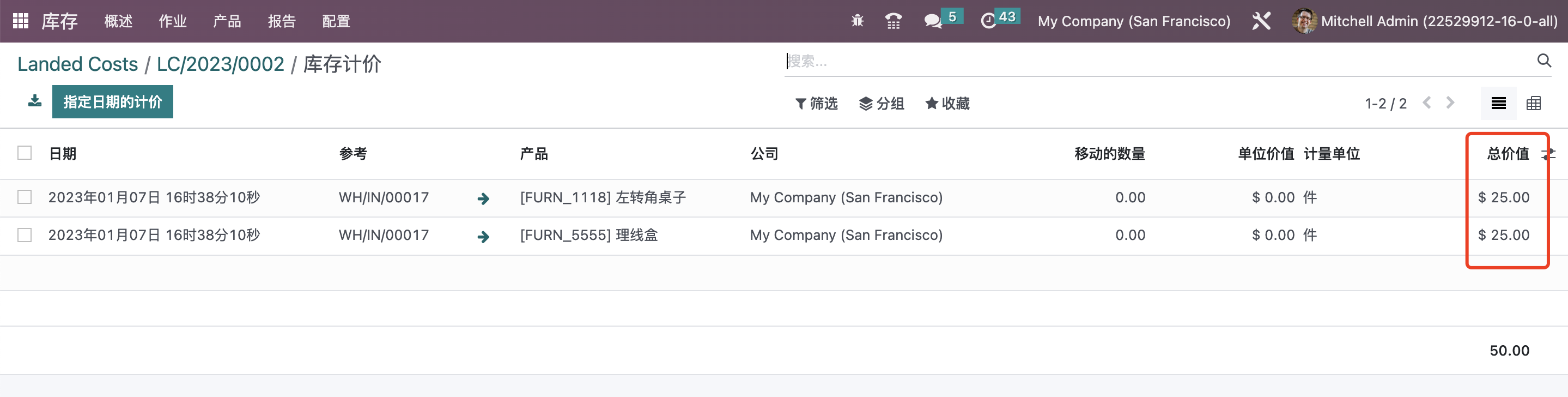This screenshot has height=397, width=1568.
Task: Open Mitchell Admin user menu
Action: coord(1424,21)
